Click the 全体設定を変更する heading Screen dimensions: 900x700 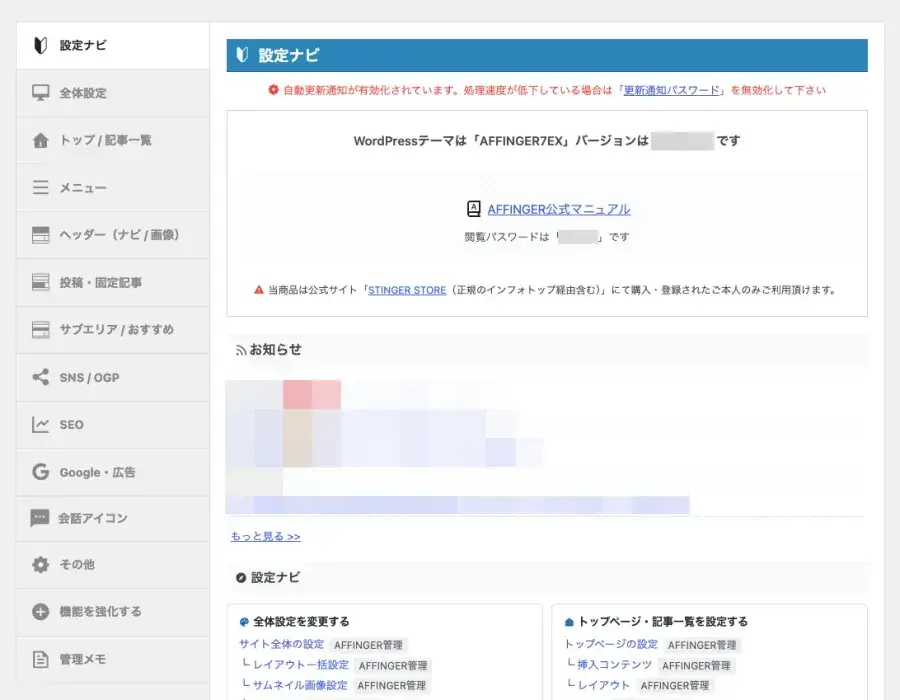click(x=301, y=621)
